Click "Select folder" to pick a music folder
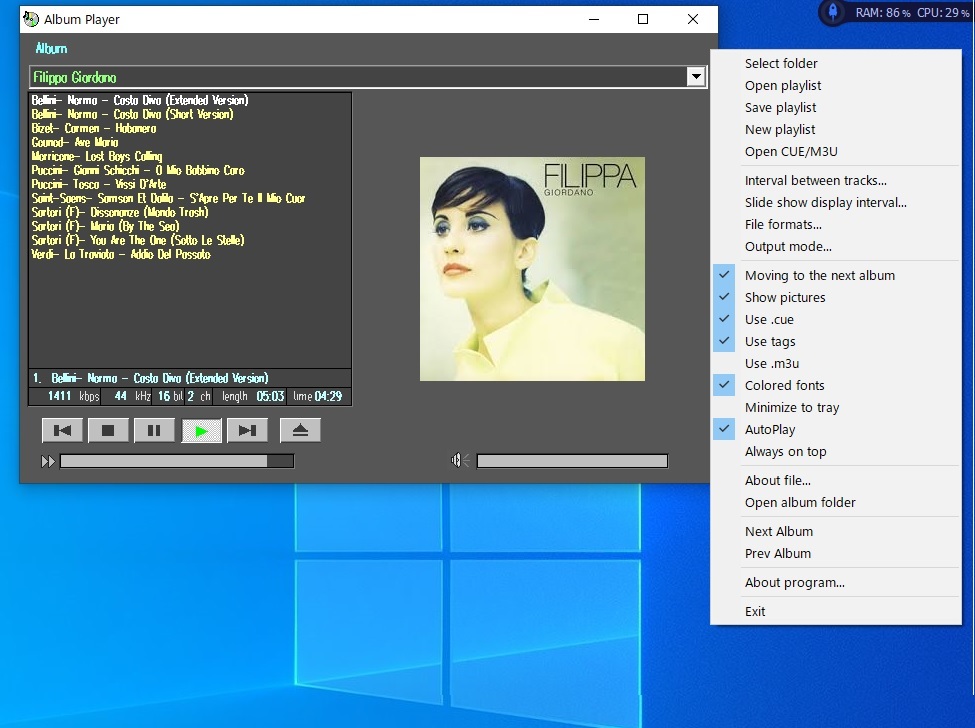This screenshot has width=975, height=728. tap(781, 63)
